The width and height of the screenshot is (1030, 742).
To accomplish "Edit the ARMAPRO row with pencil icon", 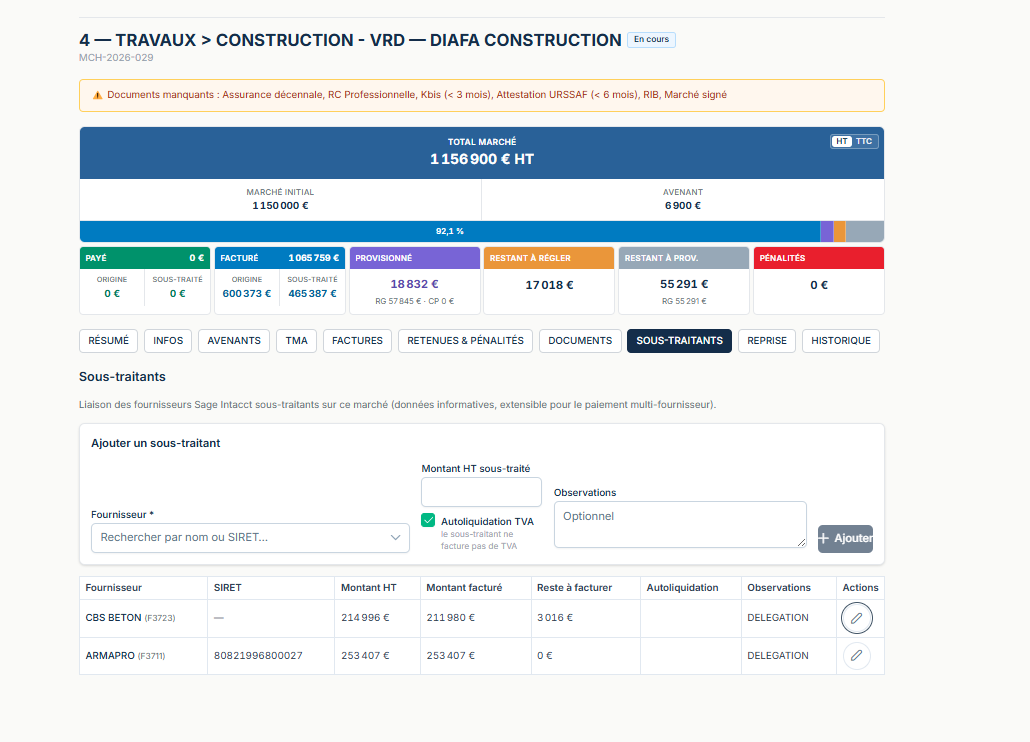I will coord(857,655).
